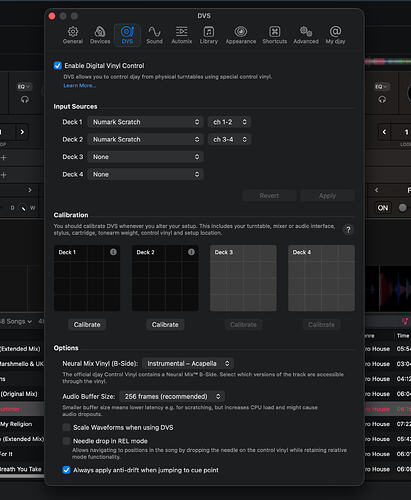Toggle Enable Digital Vinyl Control checkbox
The height and width of the screenshot is (500, 411).
tap(58, 65)
